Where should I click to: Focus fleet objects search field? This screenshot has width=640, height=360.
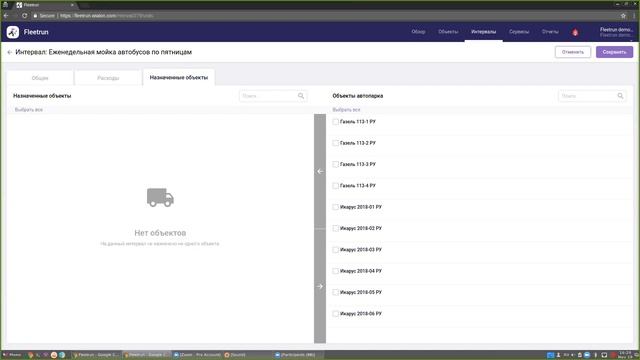pyautogui.click(x=592, y=96)
